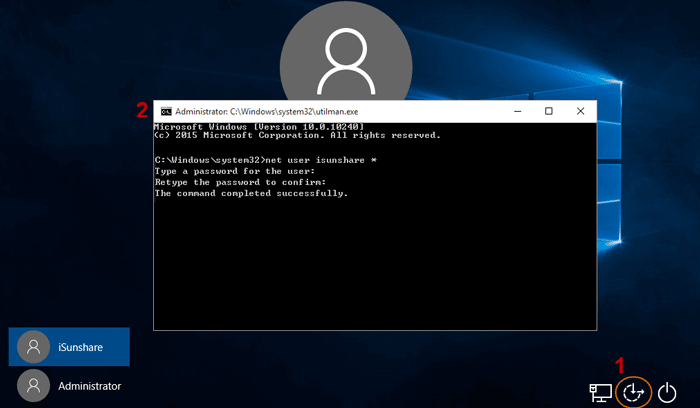Image resolution: width=700 pixels, height=408 pixels.
Task: Open the Ease of Access icon
Action: 633,393
